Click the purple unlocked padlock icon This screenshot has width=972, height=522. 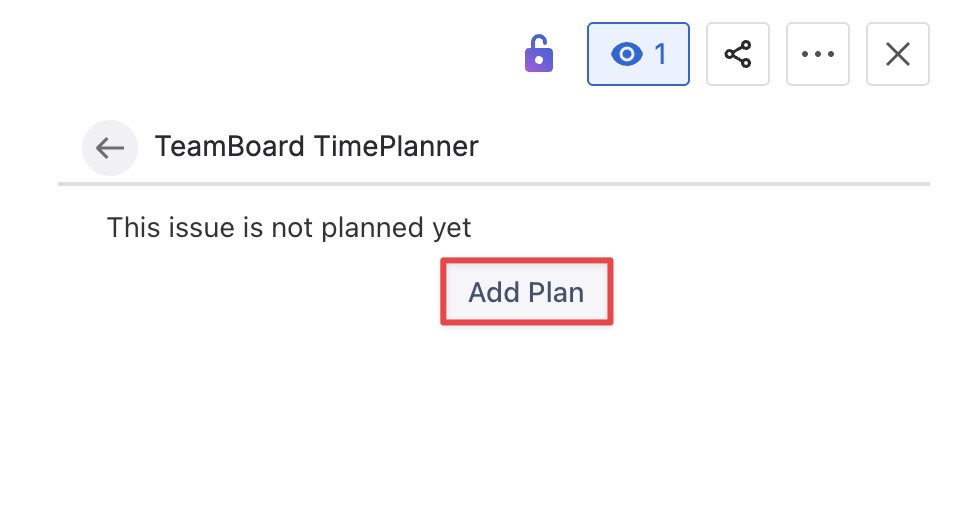[x=539, y=54]
